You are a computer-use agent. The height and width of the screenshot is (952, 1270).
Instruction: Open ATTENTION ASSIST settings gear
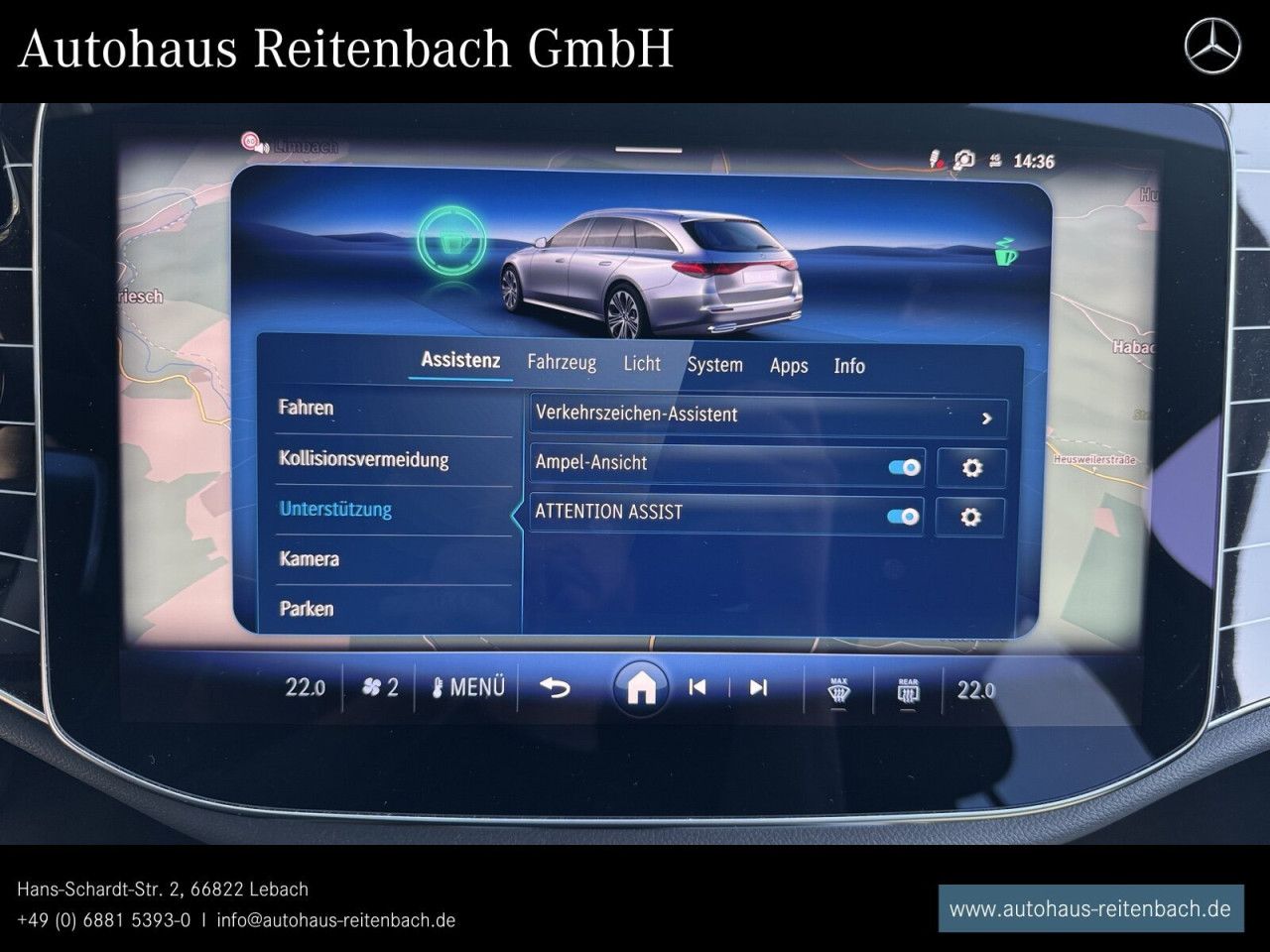coord(970,517)
